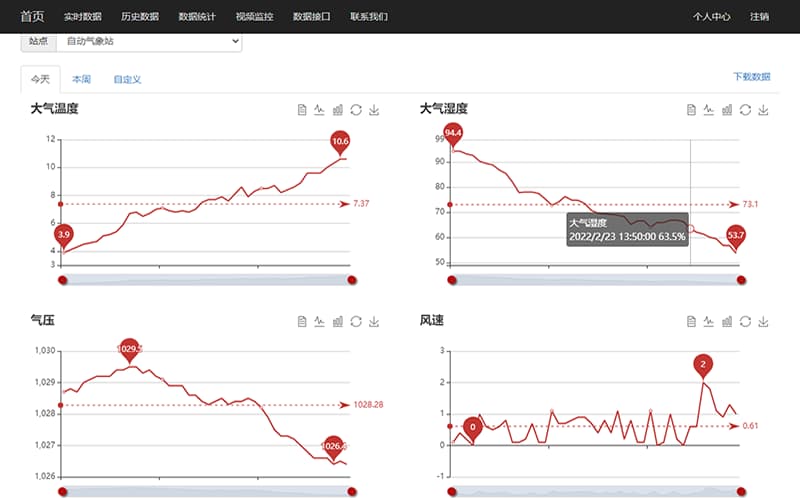Switch 大气温度 chart to line view
Image resolution: width=800 pixels, height=500 pixels.
[319, 110]
